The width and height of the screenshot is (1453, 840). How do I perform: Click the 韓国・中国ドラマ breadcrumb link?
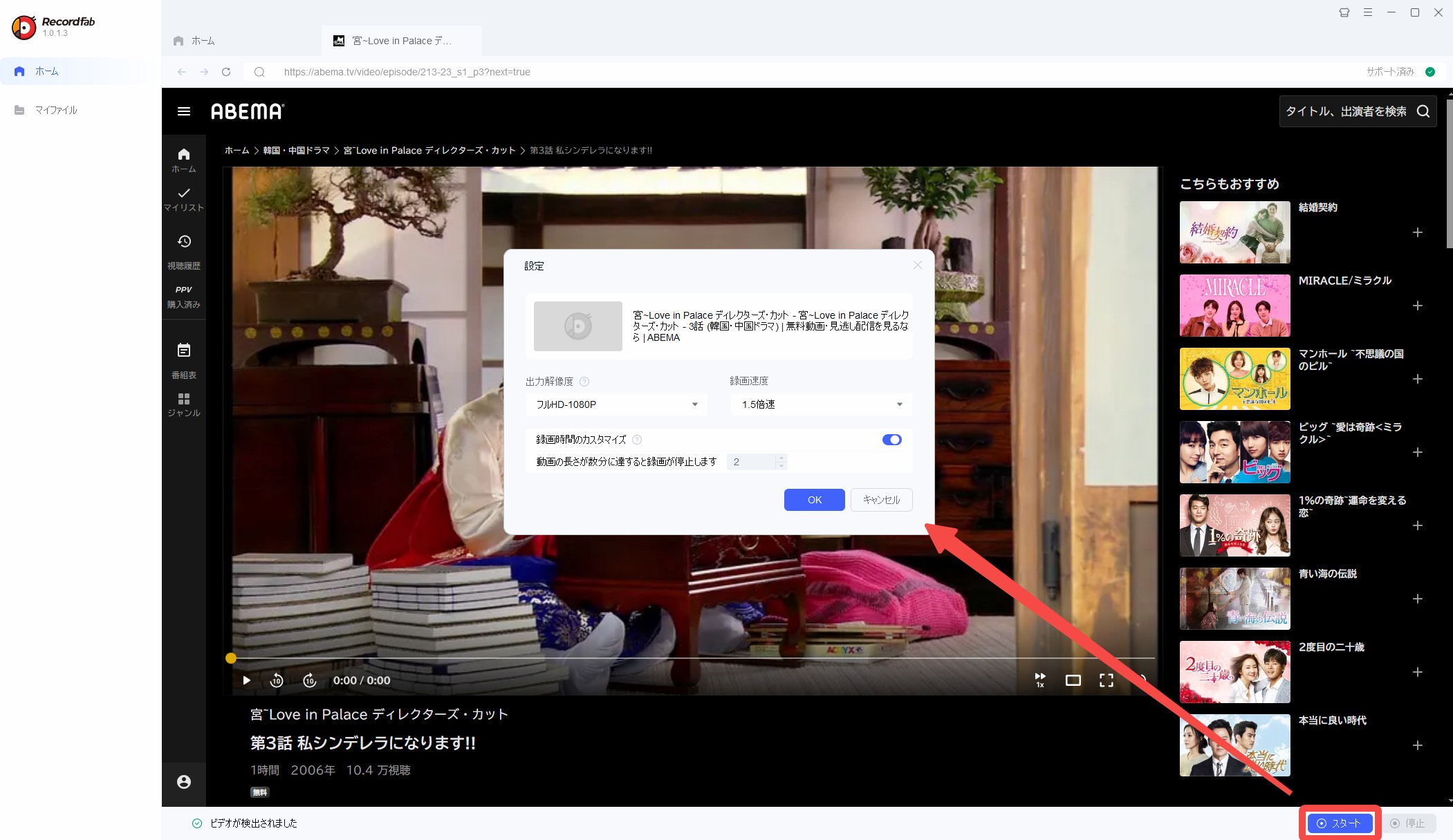click(296, 150)
